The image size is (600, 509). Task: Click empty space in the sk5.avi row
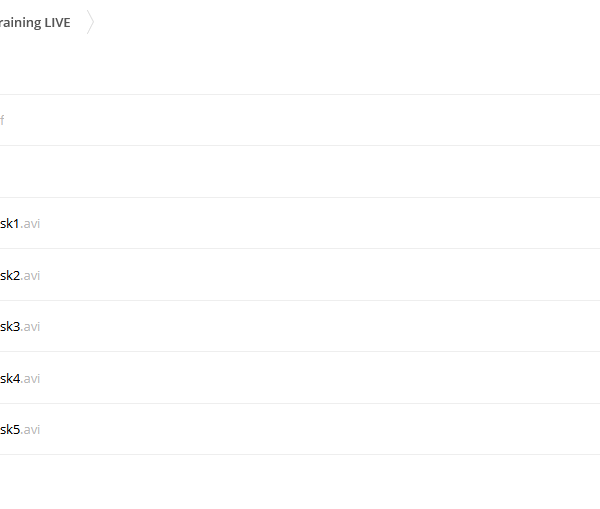point(320,429)
